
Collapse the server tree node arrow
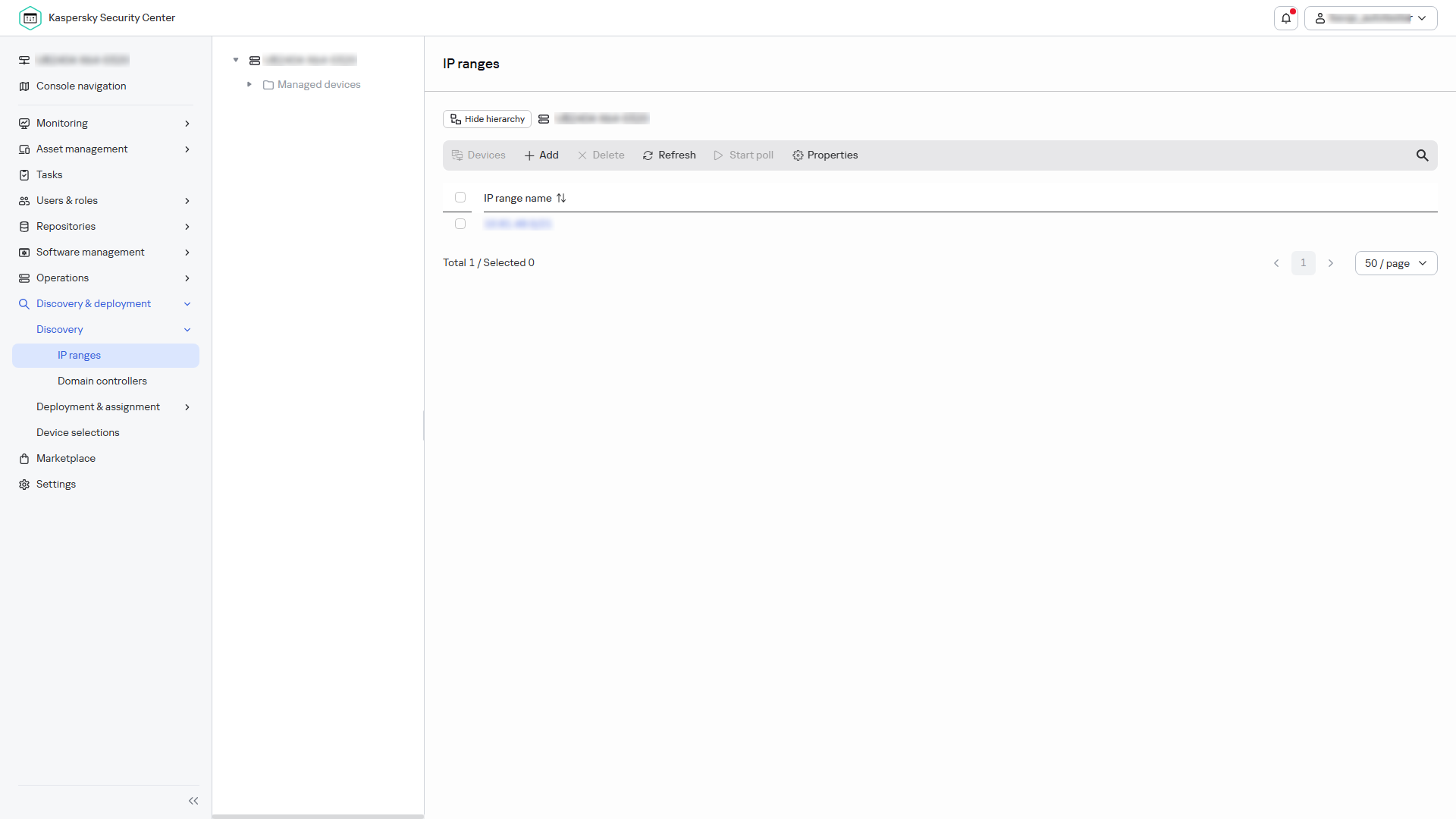236,60
